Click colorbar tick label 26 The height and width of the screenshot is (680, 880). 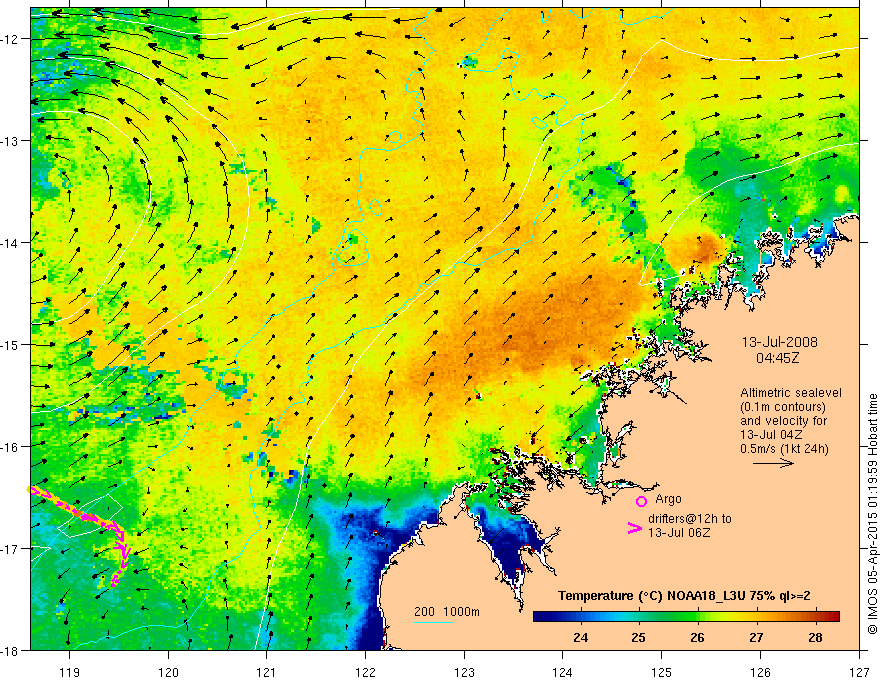click(698, 637)
